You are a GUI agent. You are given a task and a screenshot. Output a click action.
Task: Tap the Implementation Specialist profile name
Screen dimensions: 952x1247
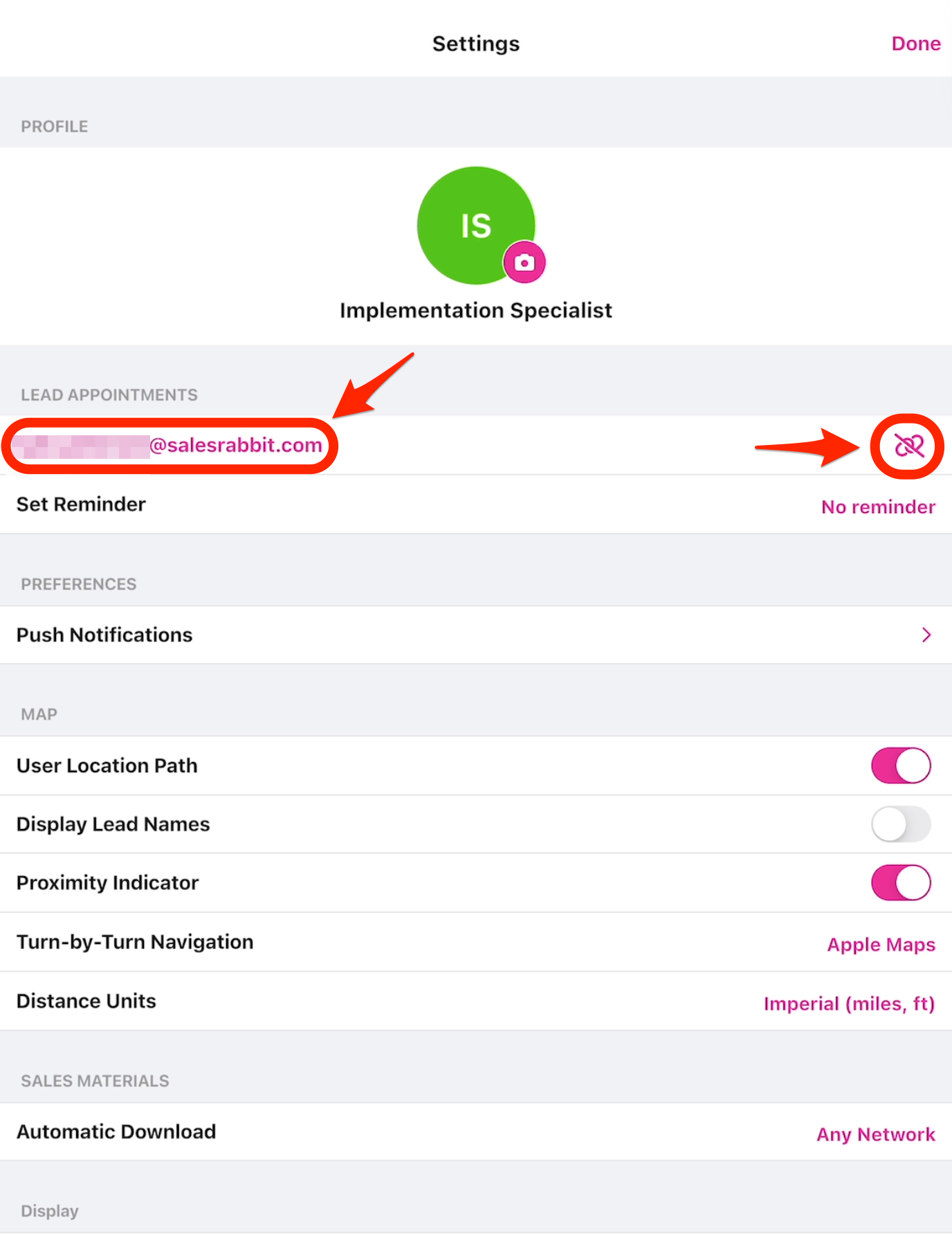pyautogui.click(x=475, y=310)
